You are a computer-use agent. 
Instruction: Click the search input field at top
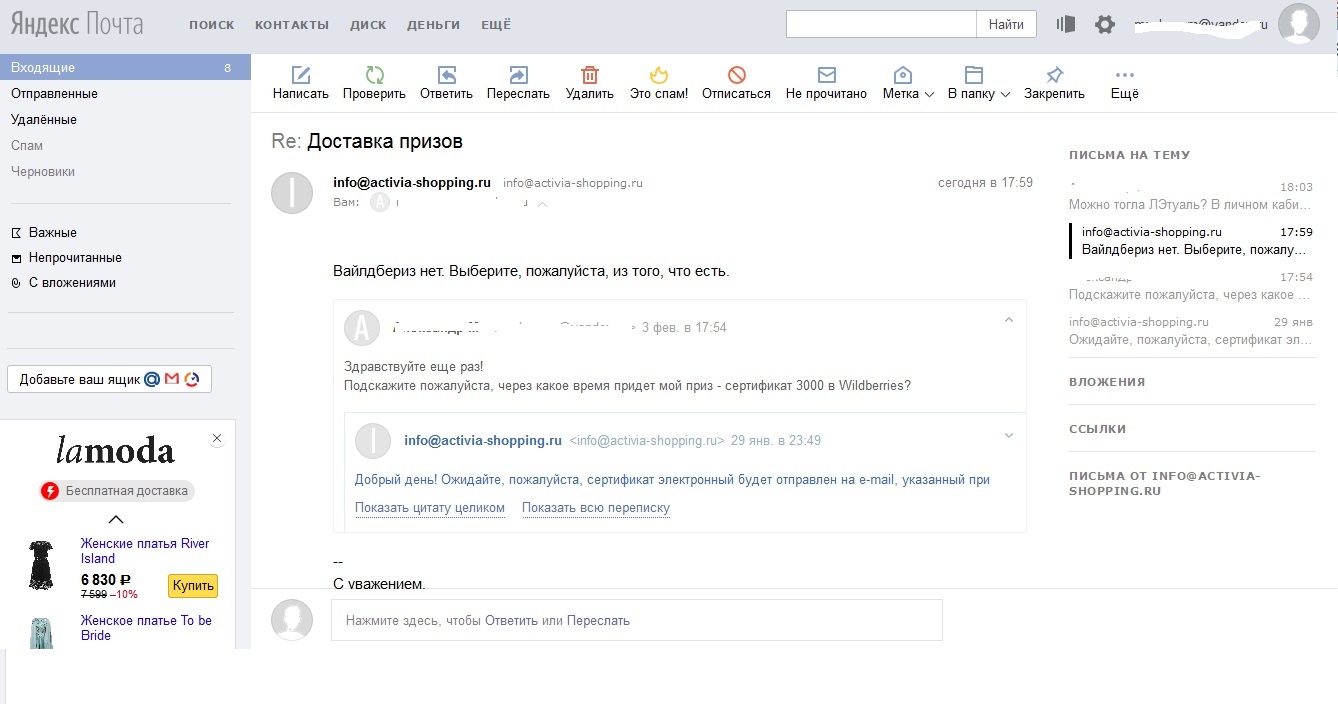pyautogui.click(x=880, y=24)
